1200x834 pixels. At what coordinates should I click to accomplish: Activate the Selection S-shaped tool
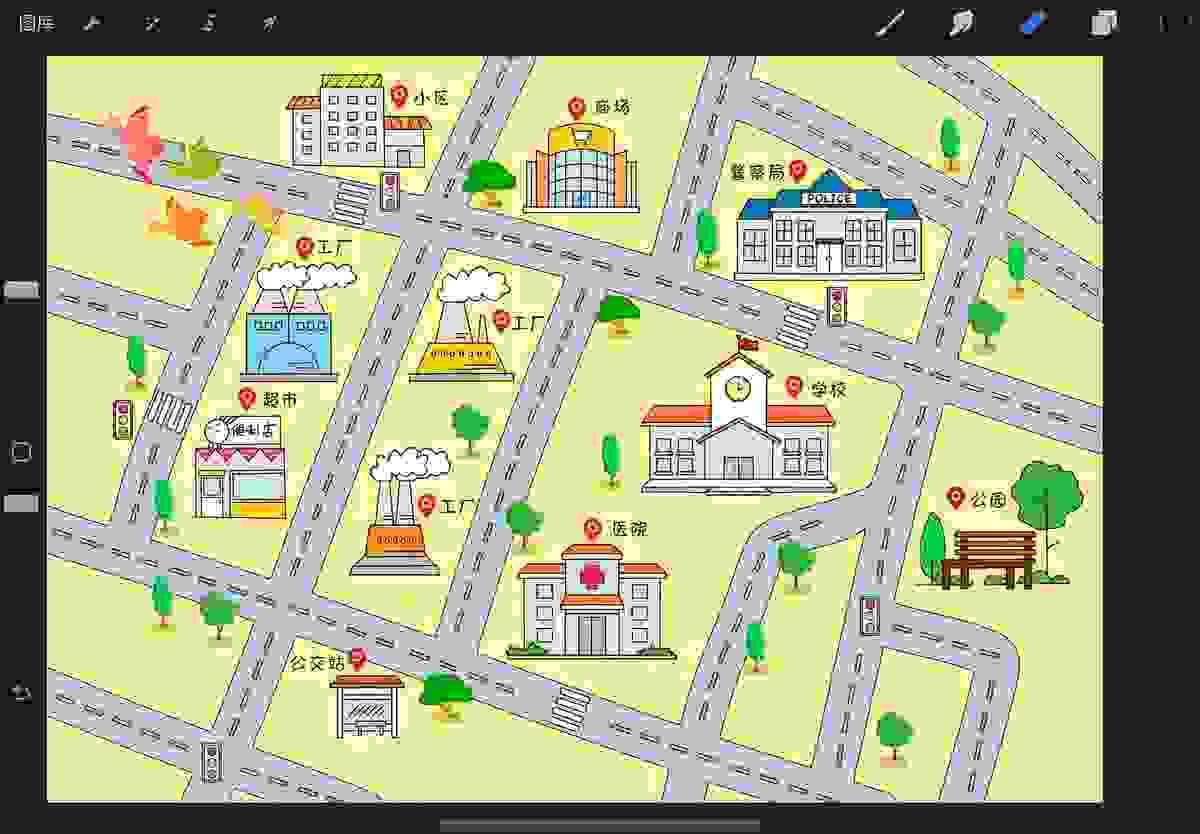point(209,23)
